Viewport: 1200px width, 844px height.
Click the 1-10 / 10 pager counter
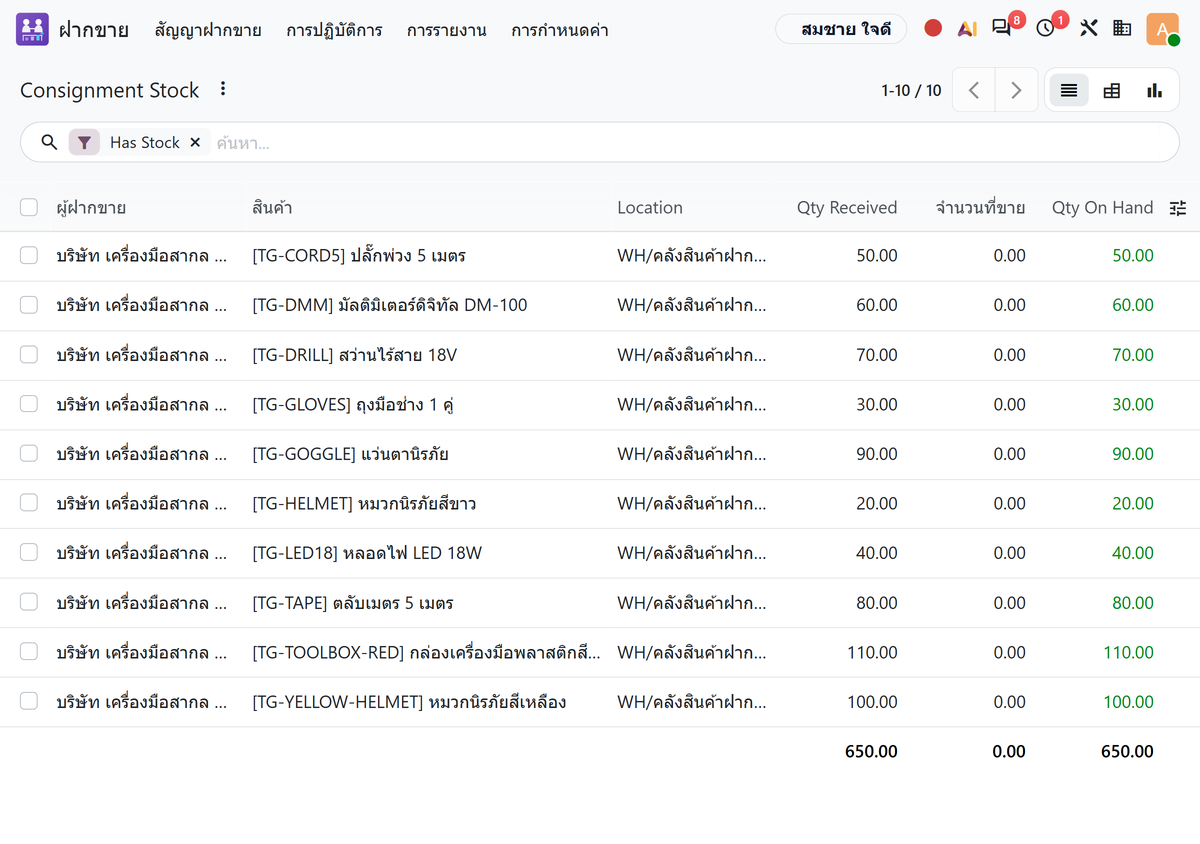coord(911,90)
